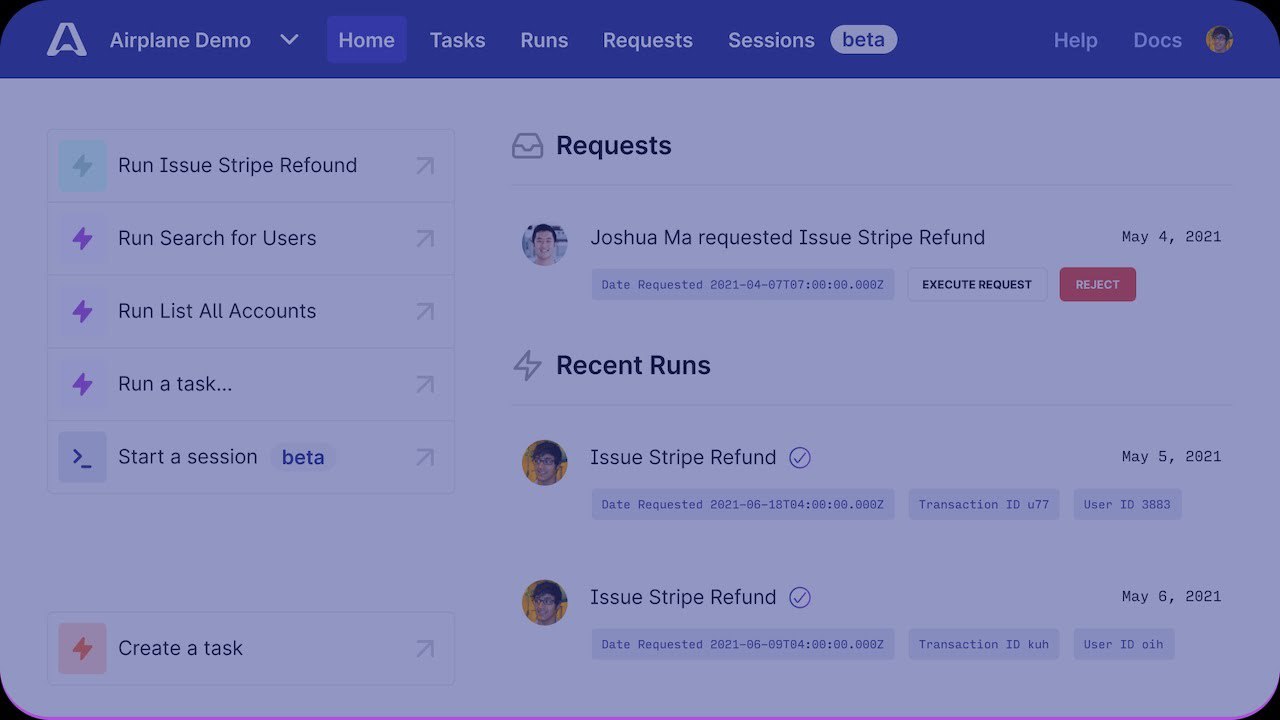Open Joshua Ma requested Issue Stripe Refund

[787, 237]
